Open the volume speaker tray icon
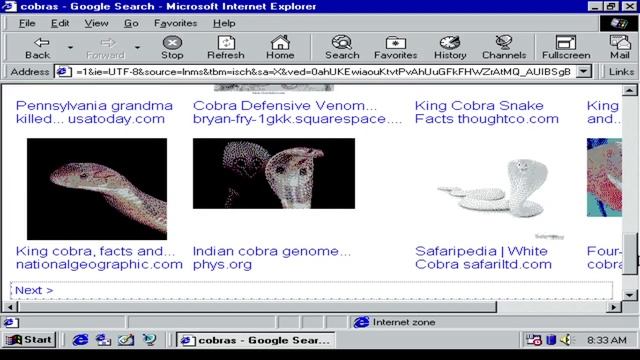This screenshot has height=360, width=640. tap(566, 340)
